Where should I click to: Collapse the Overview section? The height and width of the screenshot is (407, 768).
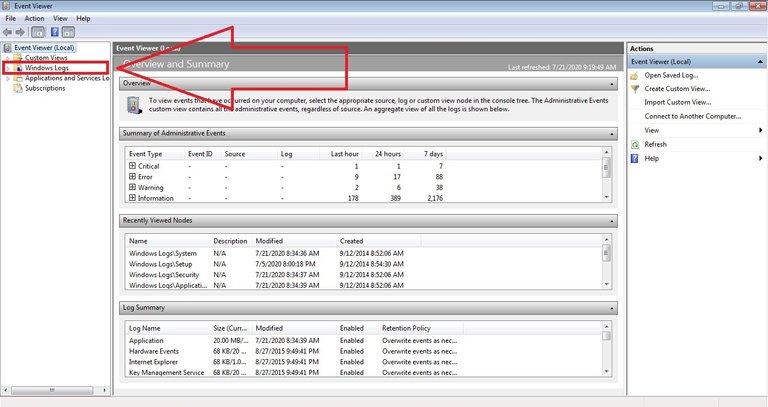coord(612,84)
